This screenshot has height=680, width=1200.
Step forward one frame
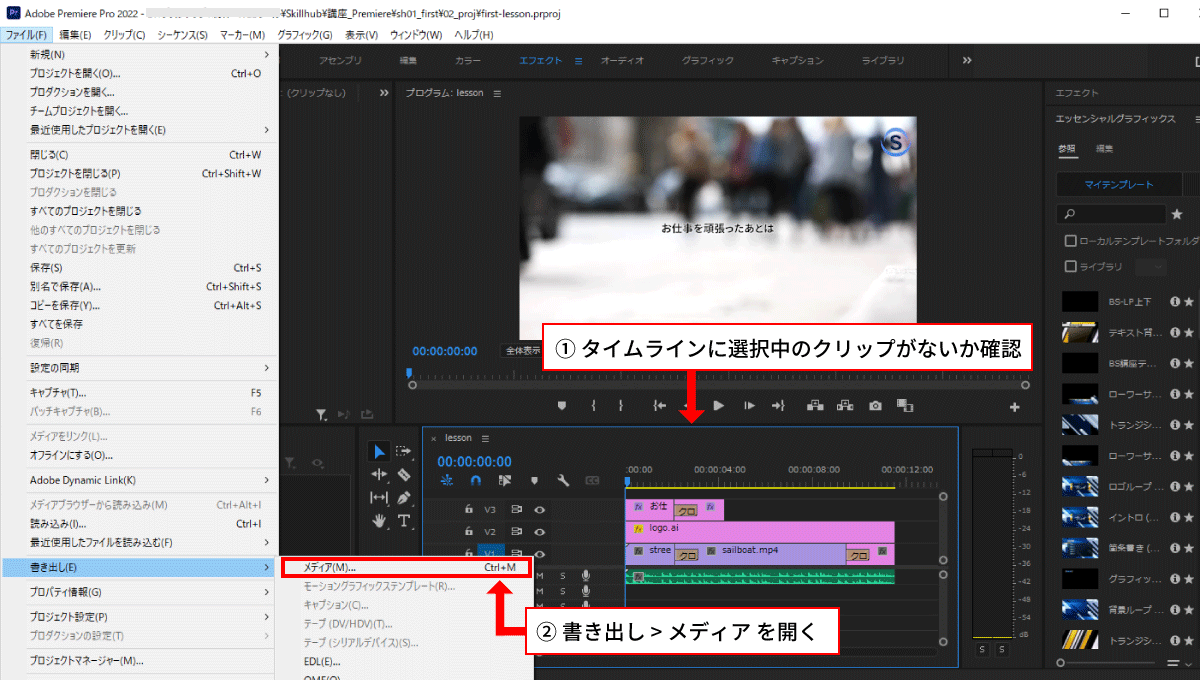pyautogui.click(x=749, y=405)
